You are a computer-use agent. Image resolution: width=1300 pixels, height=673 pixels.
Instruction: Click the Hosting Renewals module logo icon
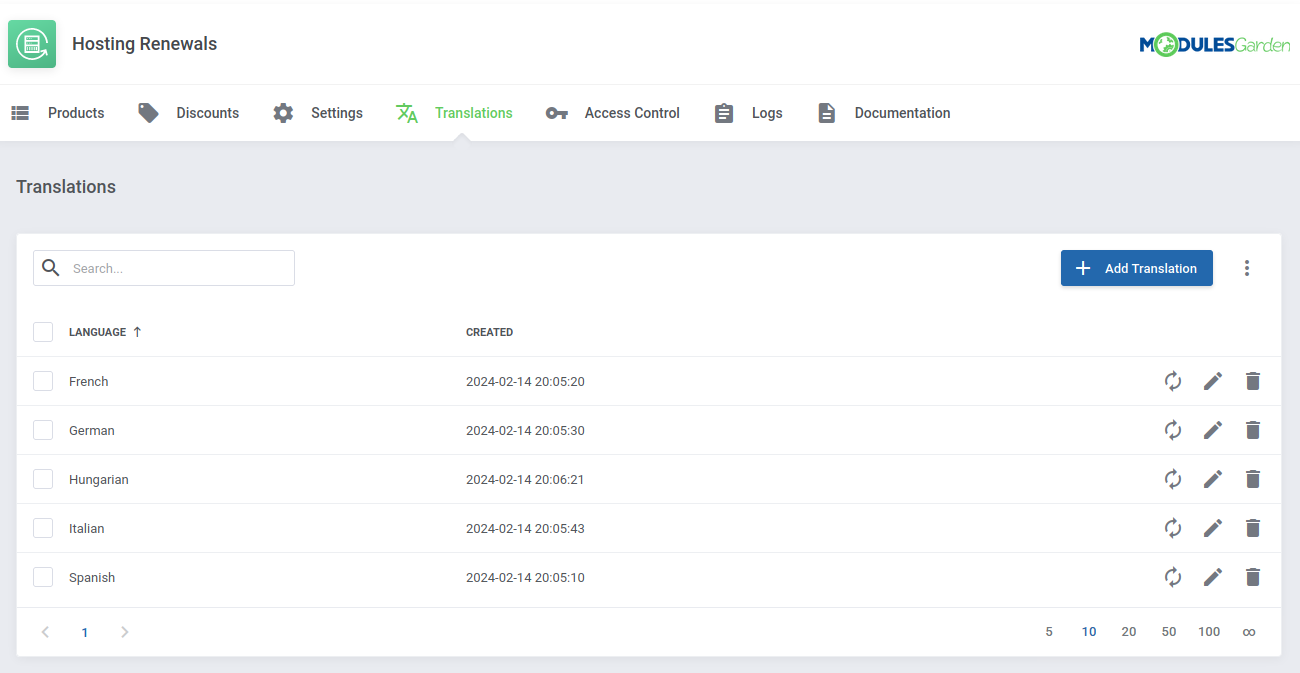click(x=32, y=44)
